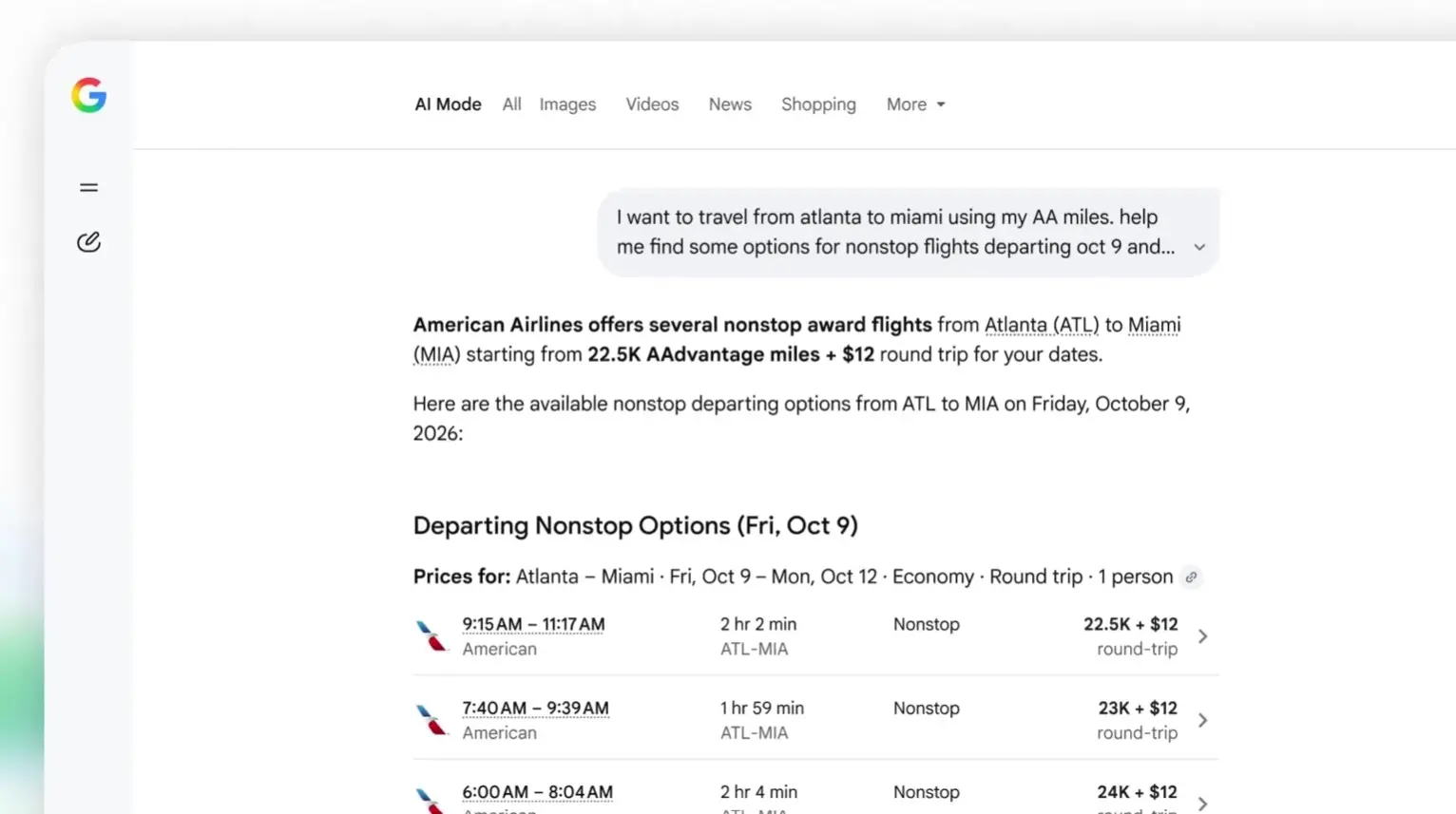Click the '1 hr 59 min' duration
The width and height of the screenshot is (1456, 814).
(x=761, y=708)
